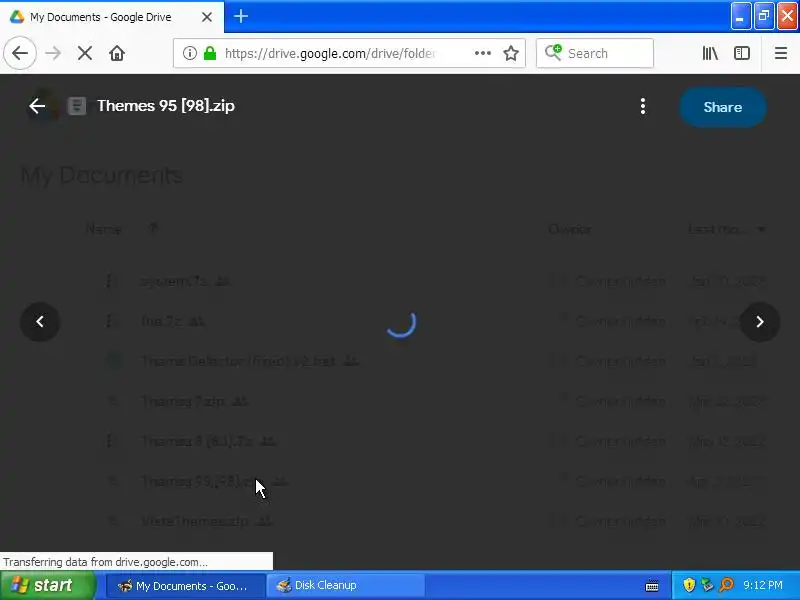Open the Firefox home page
This screenshot has width=800, height=600.
coord(117,53)
